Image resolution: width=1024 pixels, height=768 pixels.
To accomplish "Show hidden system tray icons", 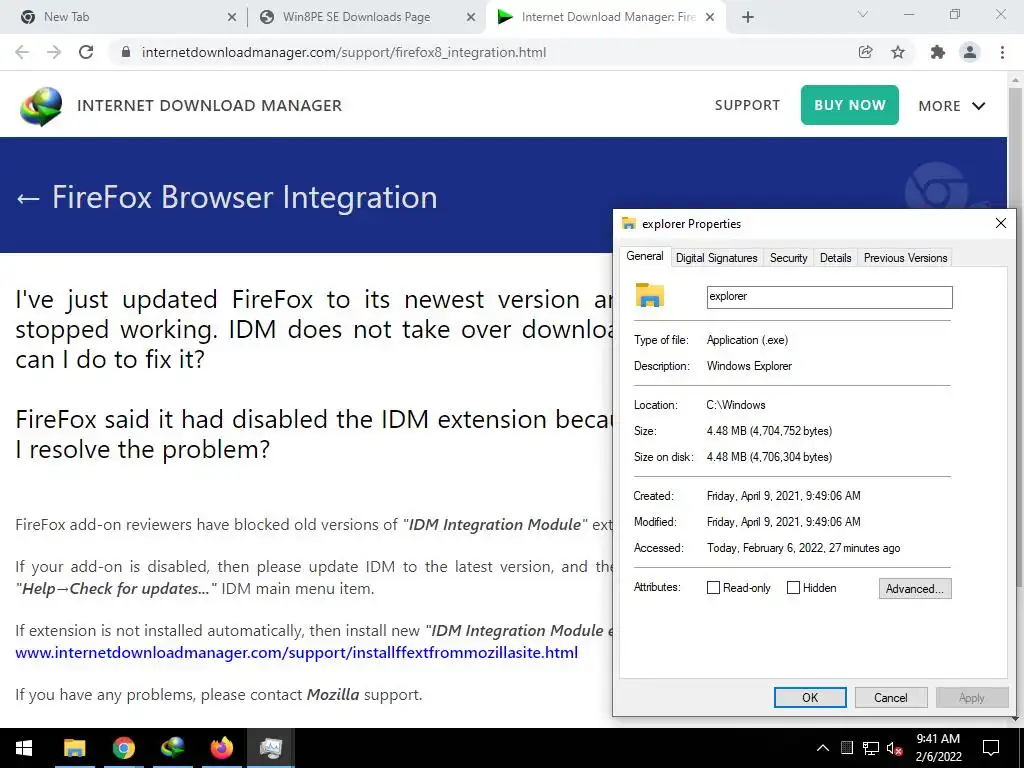I will (823, 748).
